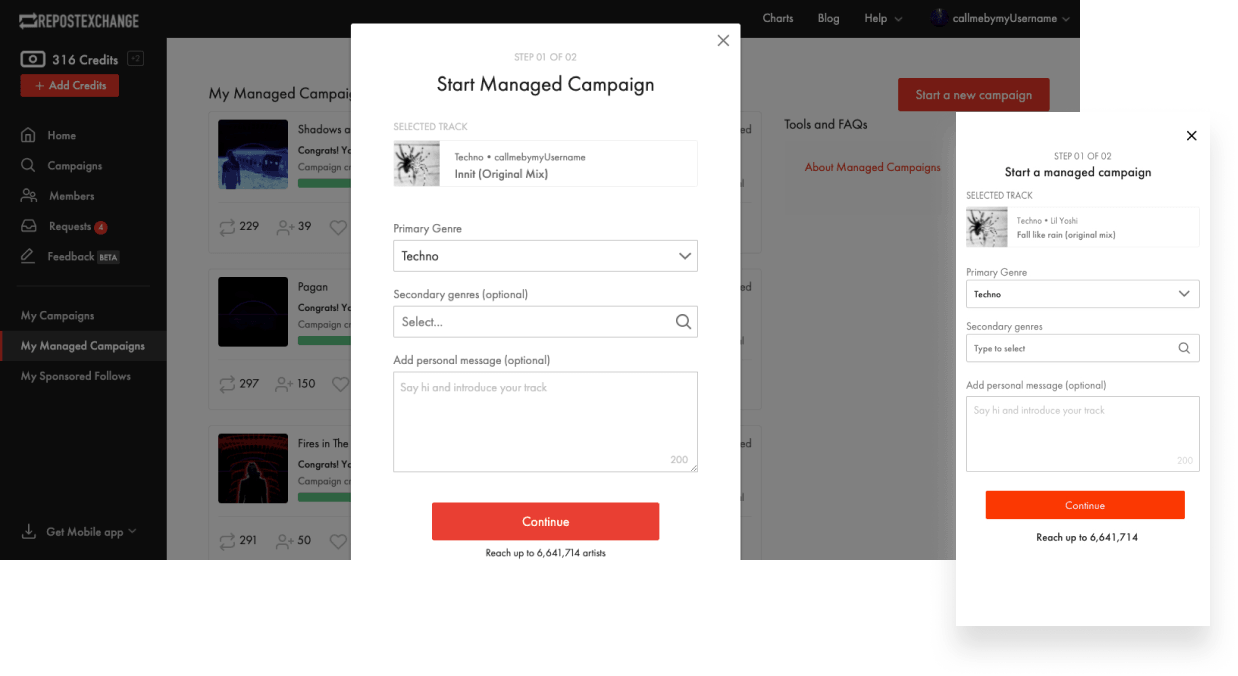The width and height of the screenshot is (1238, 676).
Task: Click the Members people icon
Action: pos(29,196)
